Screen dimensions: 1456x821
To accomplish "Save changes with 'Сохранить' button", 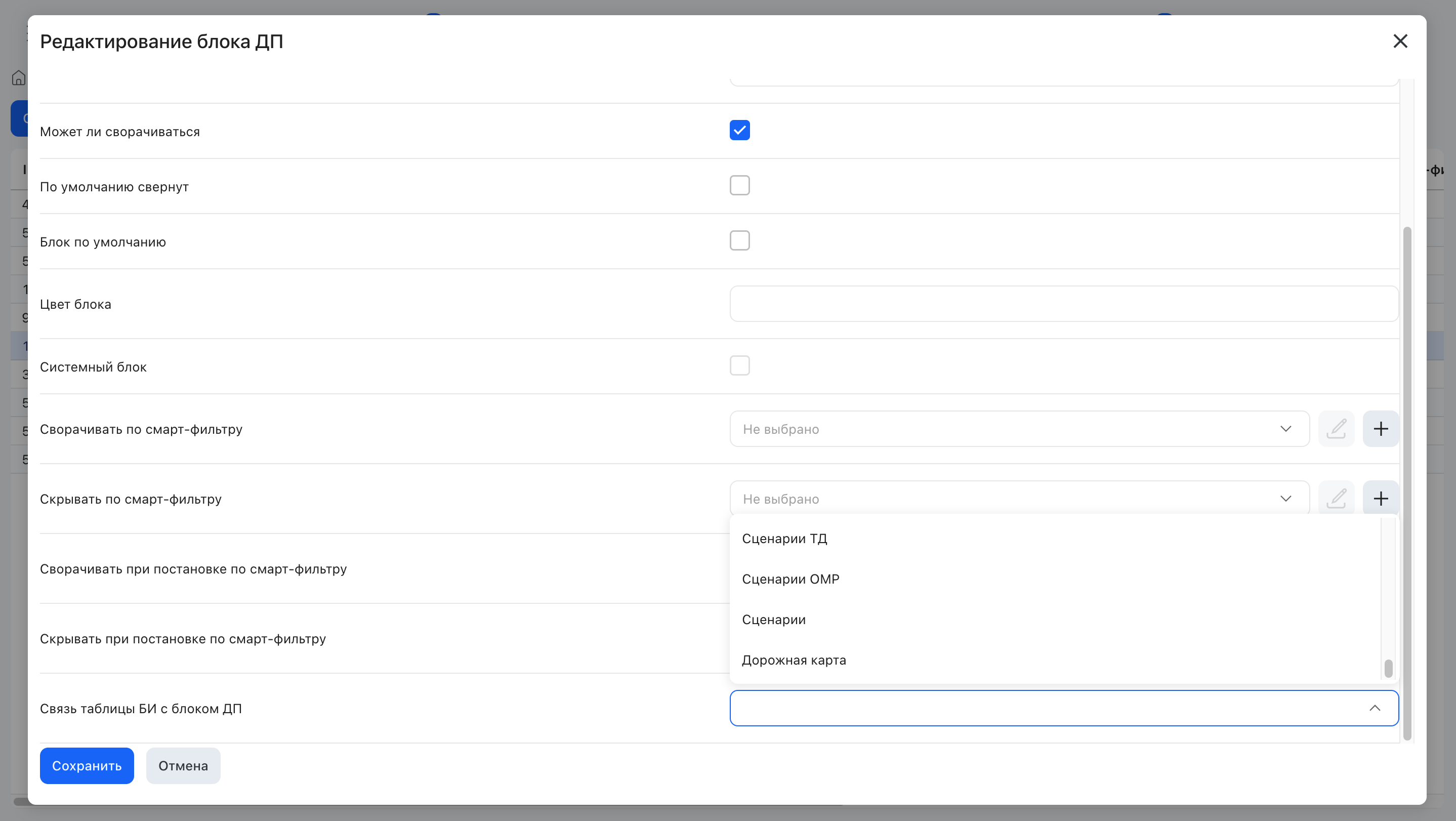I will (87, 766).
